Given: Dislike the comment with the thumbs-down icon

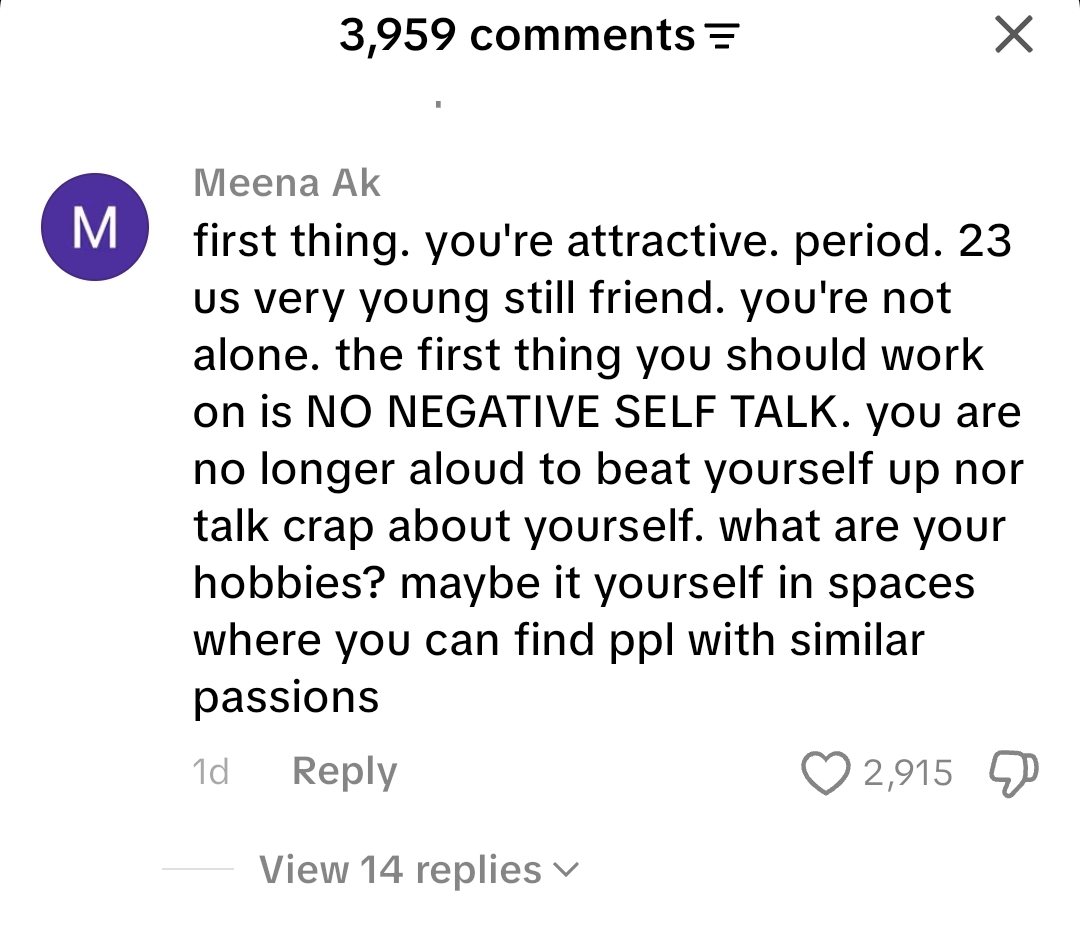Looking at the screenshot, I should click(1013, 774).
